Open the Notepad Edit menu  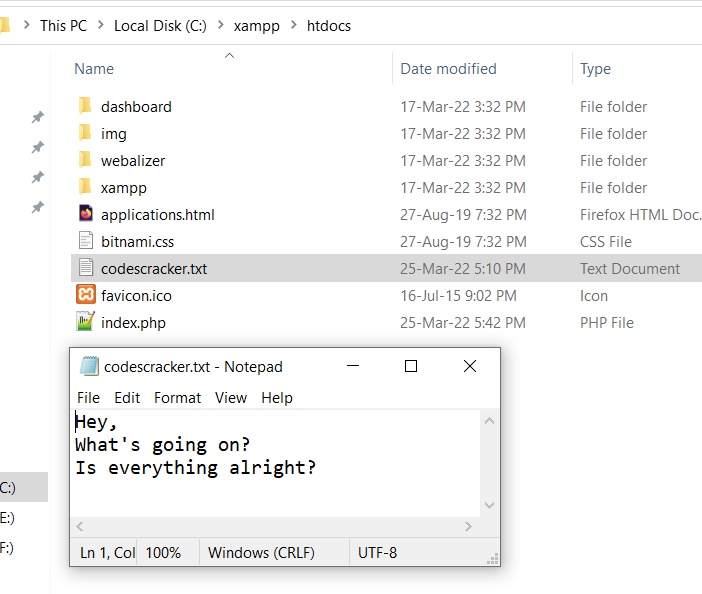pyautogui.click(x=127, y=397)
